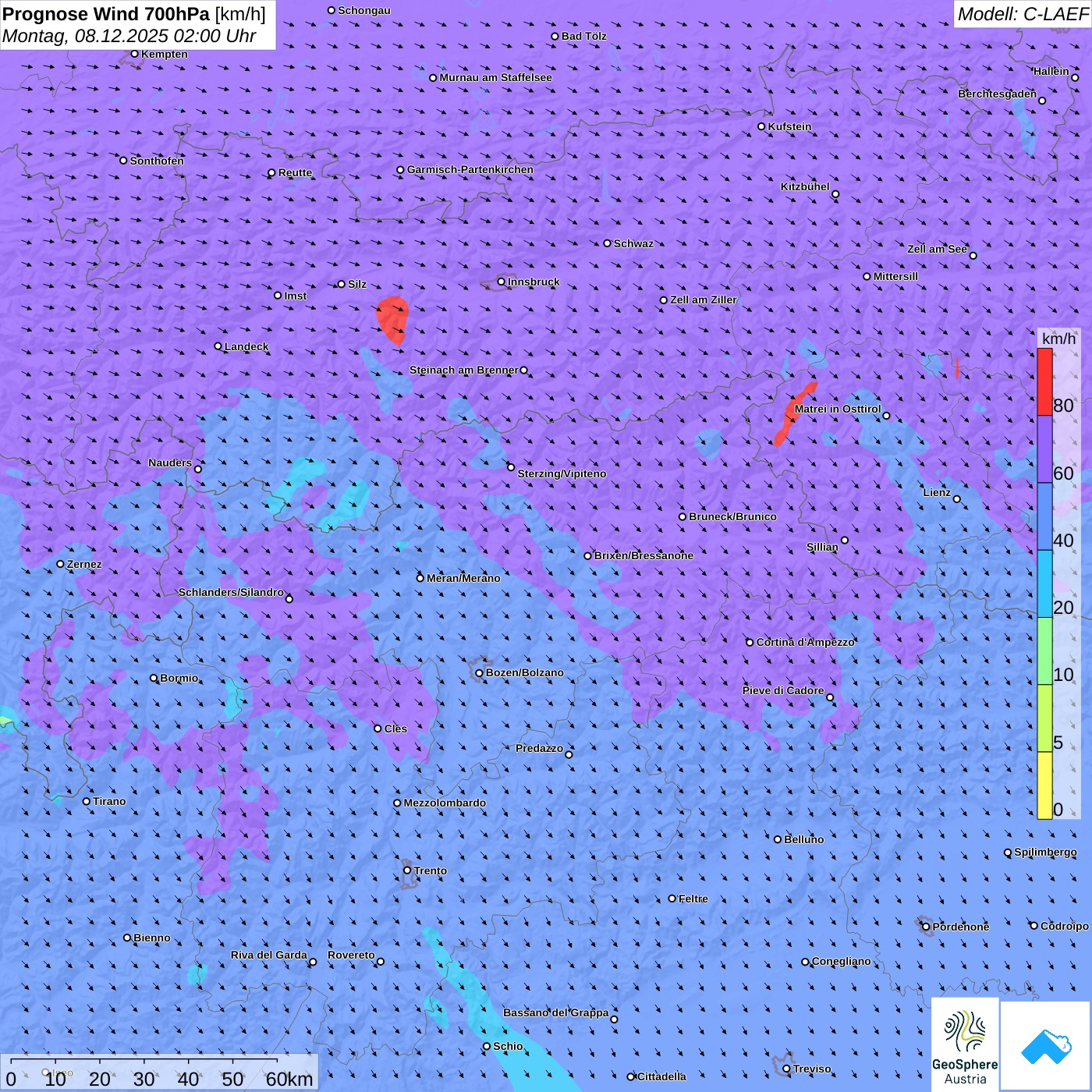Click the cyan 20 km/h legend swatch
The image size is (1092, 1092).
click(1044, 584)
